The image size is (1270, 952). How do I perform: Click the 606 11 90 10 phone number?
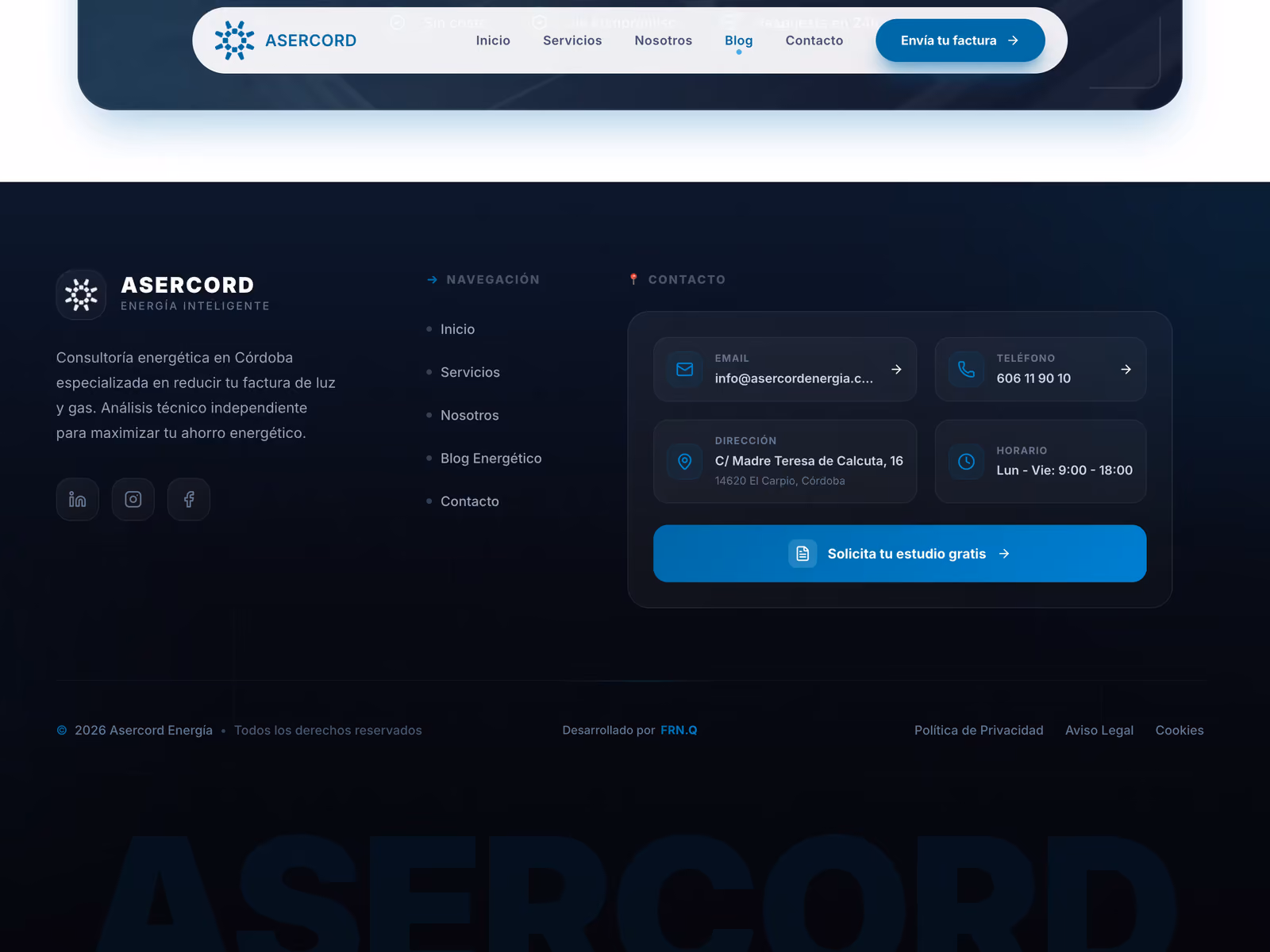click(1033, 378)
